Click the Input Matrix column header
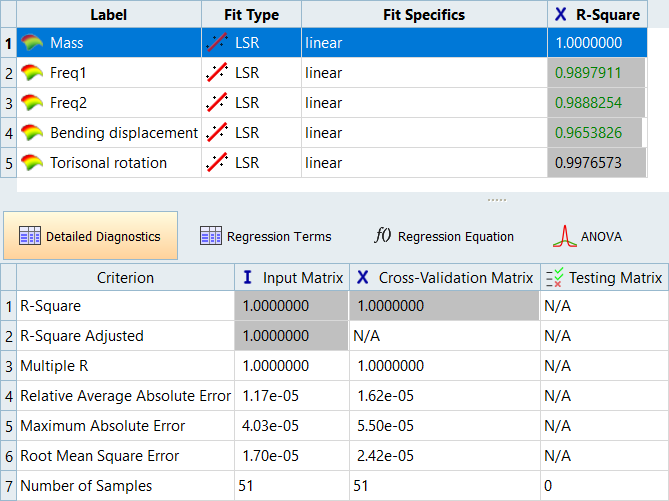The width and height of the screenshot is (669, 501). click(292, 277)
